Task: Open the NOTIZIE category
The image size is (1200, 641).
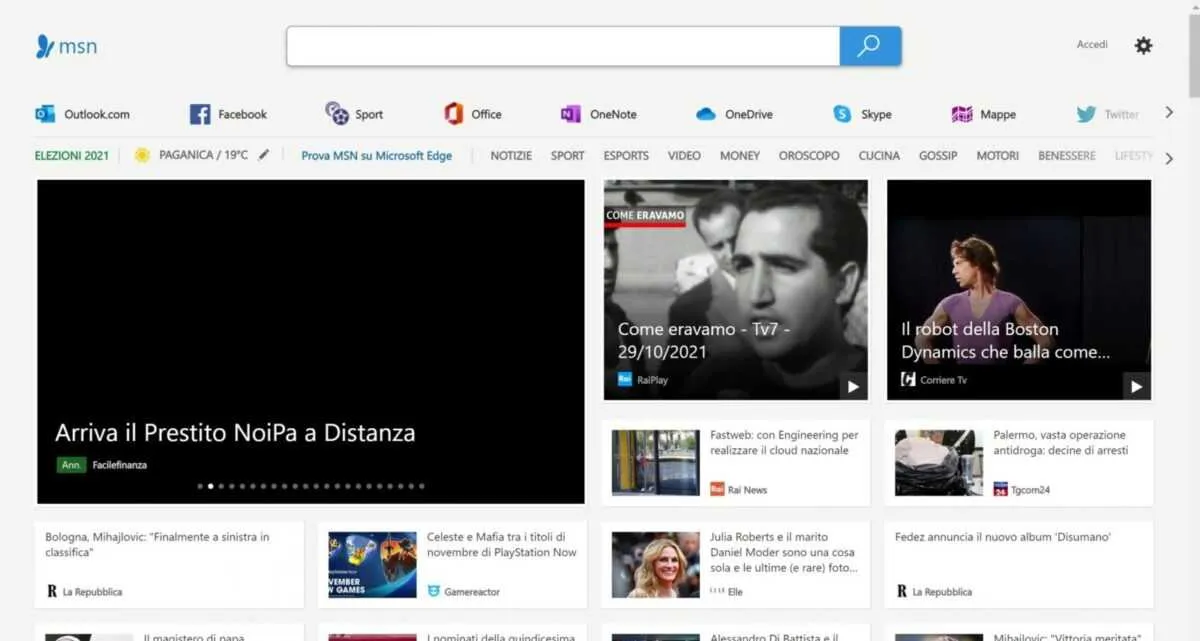Action: pyautogui.click(x=511, y=156)
